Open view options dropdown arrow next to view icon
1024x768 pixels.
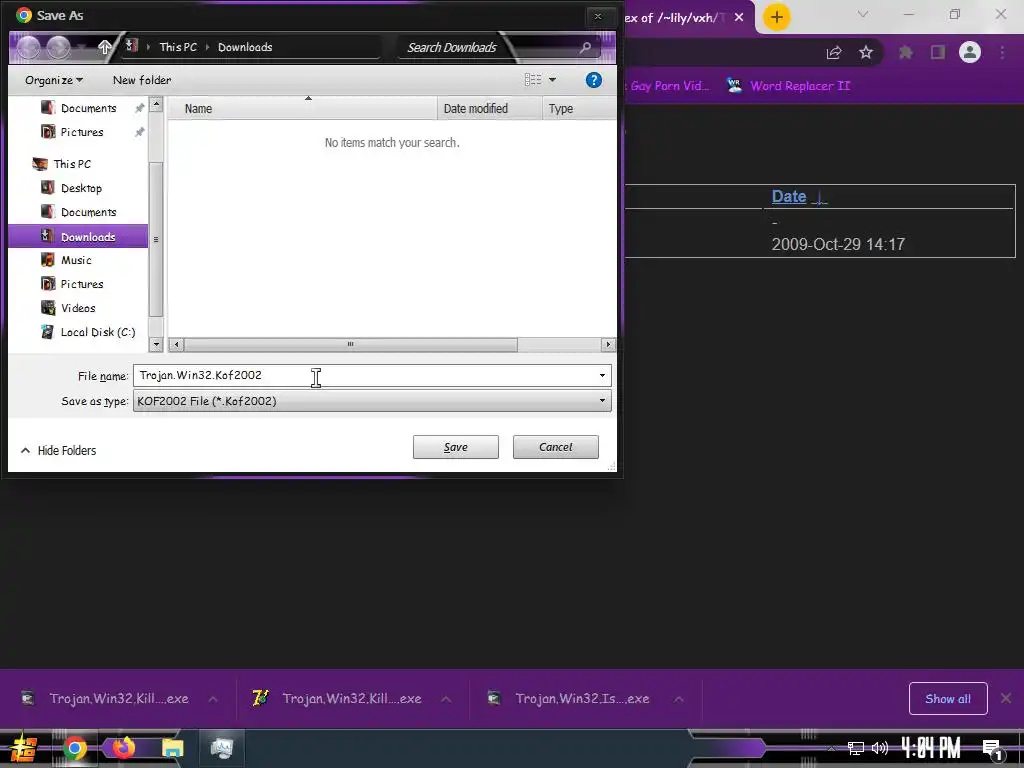[x=552, y=80]
